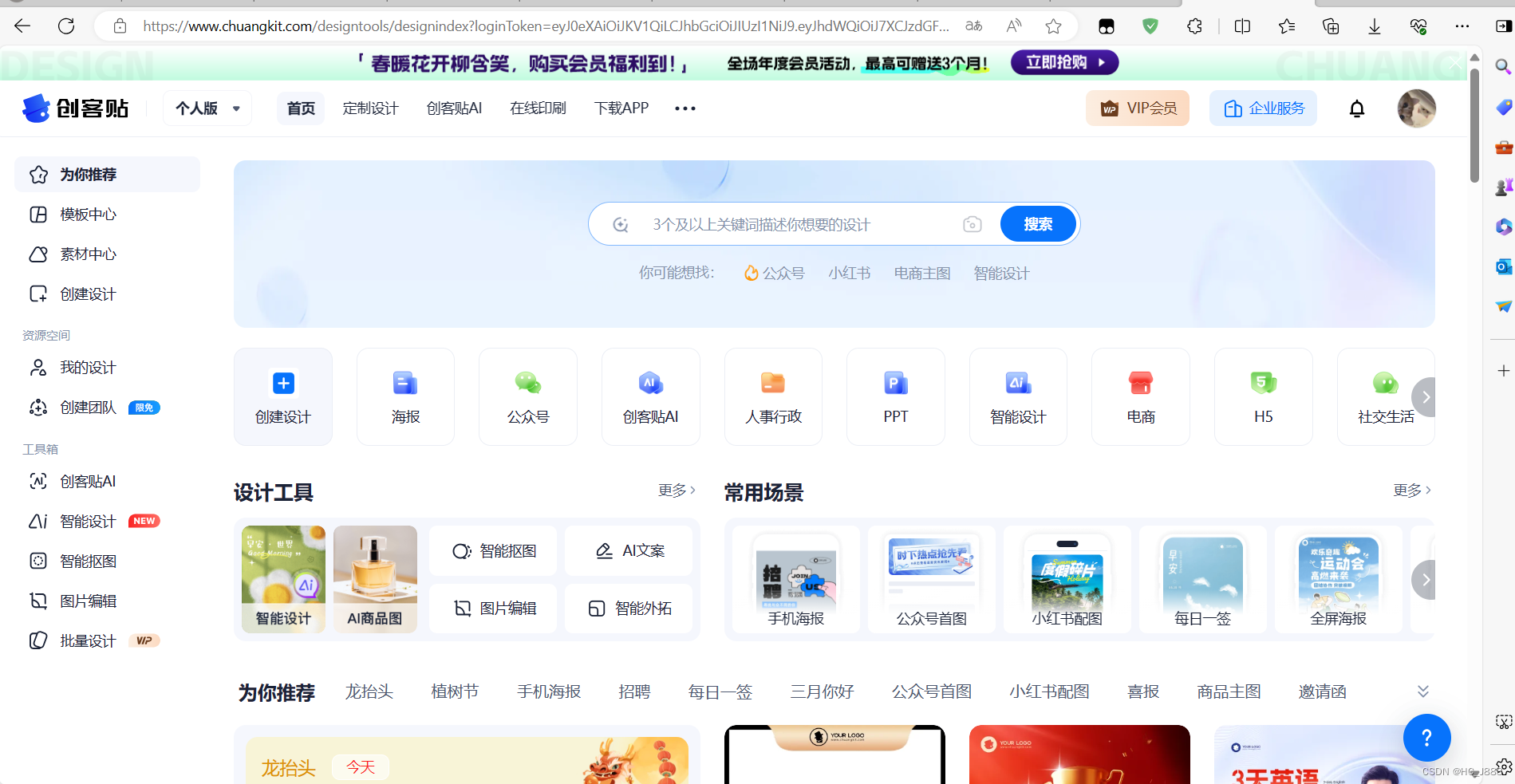Image resolution: width=1515 pixels, height=784 pixels.
Task: Click 创客贴 logo
Action: pyautogui.click(x=76, y=108)
